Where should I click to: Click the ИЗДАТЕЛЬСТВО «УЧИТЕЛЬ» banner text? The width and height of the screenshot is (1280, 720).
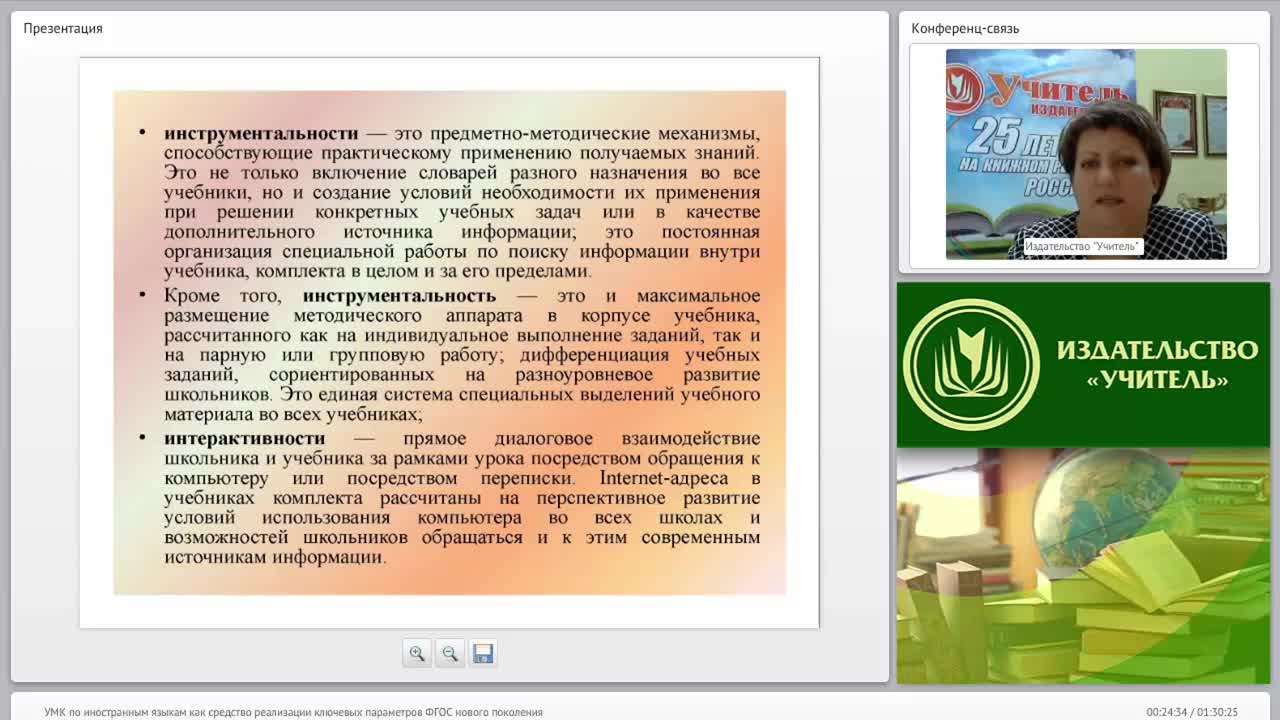pos(1157,364)
